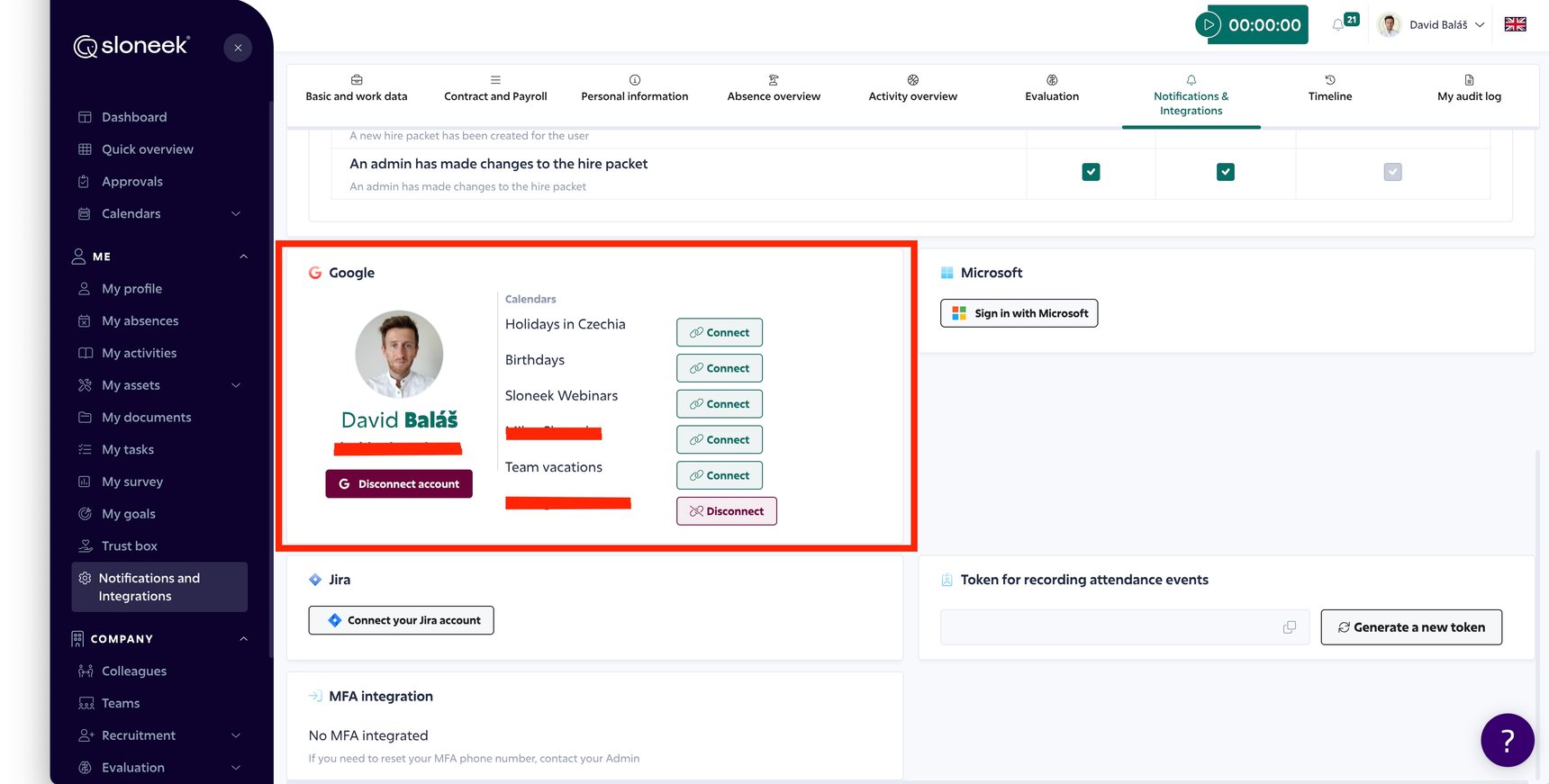Toggle the greyed hire packet changes checkbox
This screenshot has width=1549, height=784.
1392,172
